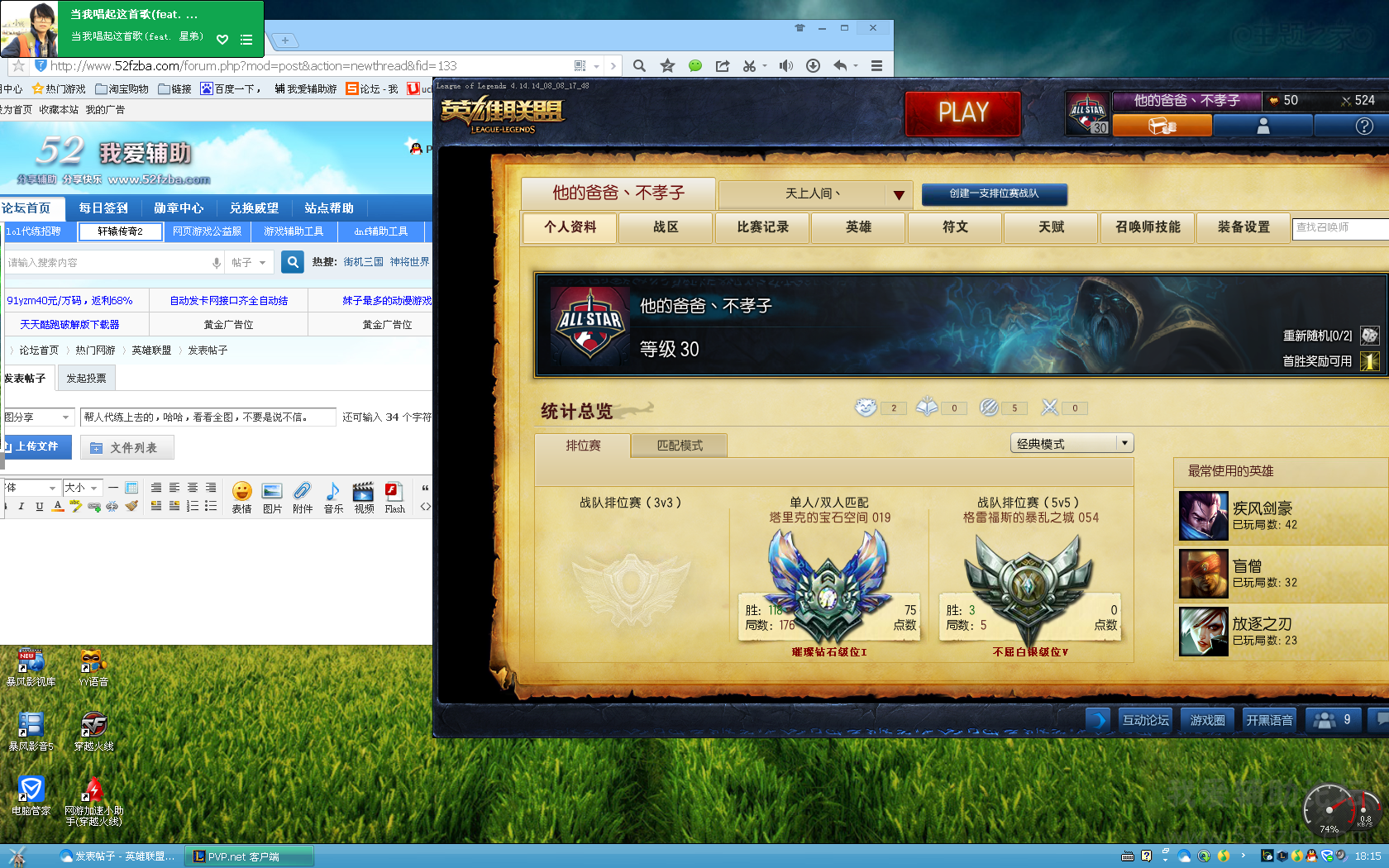The height and width of the screenshot is (868, 1389).
Task: Click the 创建一支排位赛战队 button
Action: tap(994, 193)
